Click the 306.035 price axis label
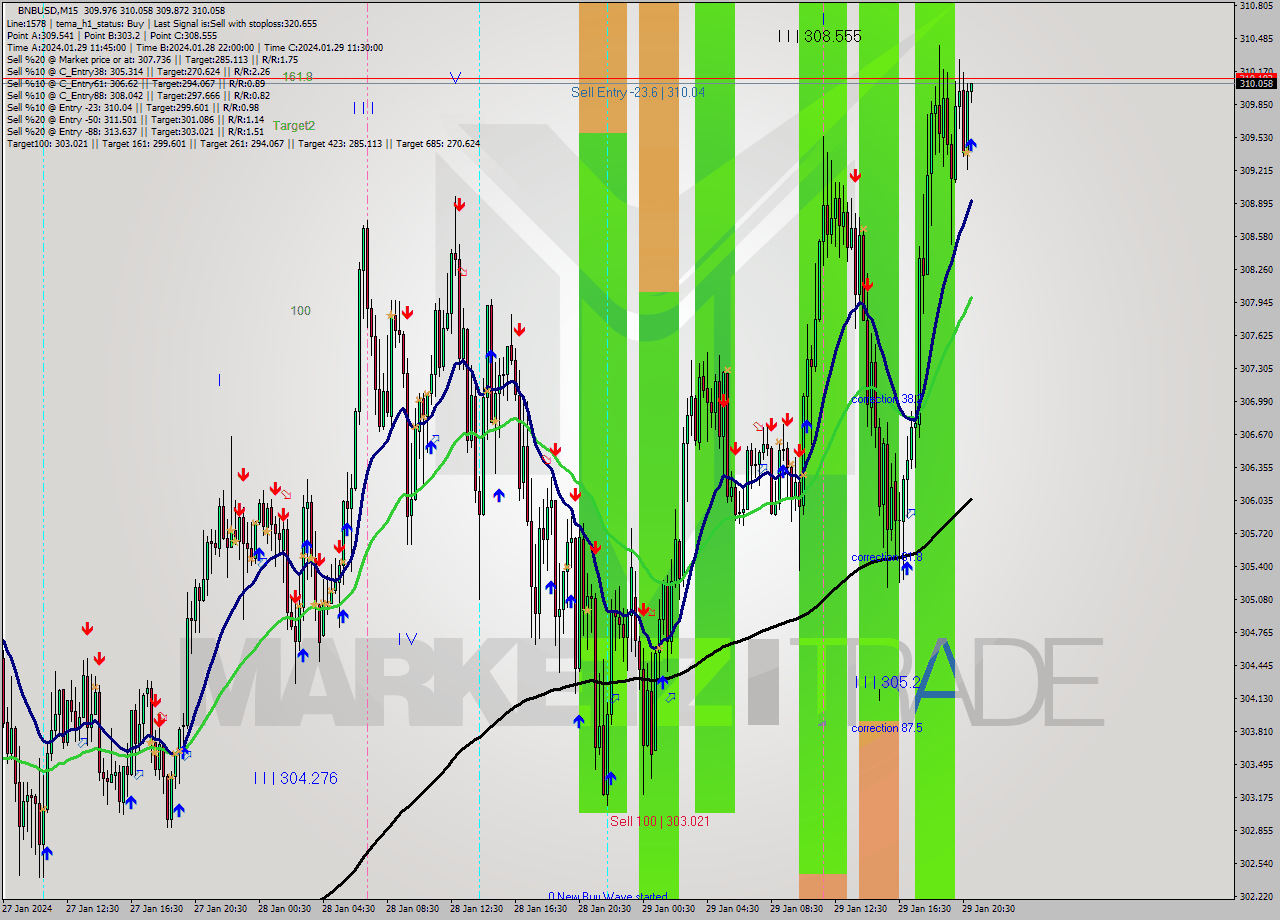The image size is (1280, 920). coord(1256,501)
